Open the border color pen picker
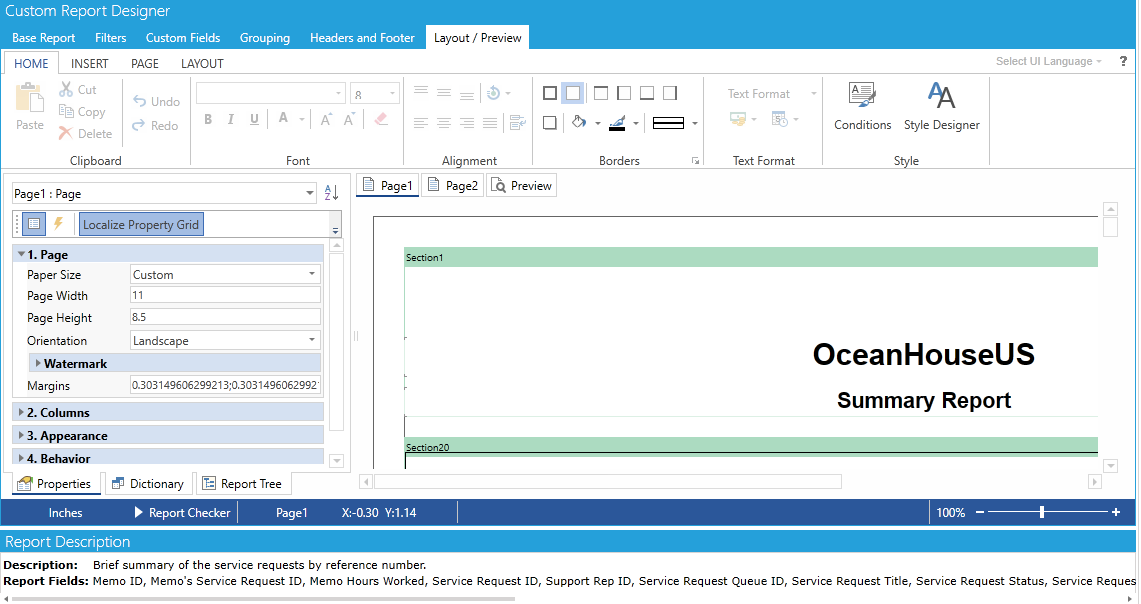 tap(617, 123)
